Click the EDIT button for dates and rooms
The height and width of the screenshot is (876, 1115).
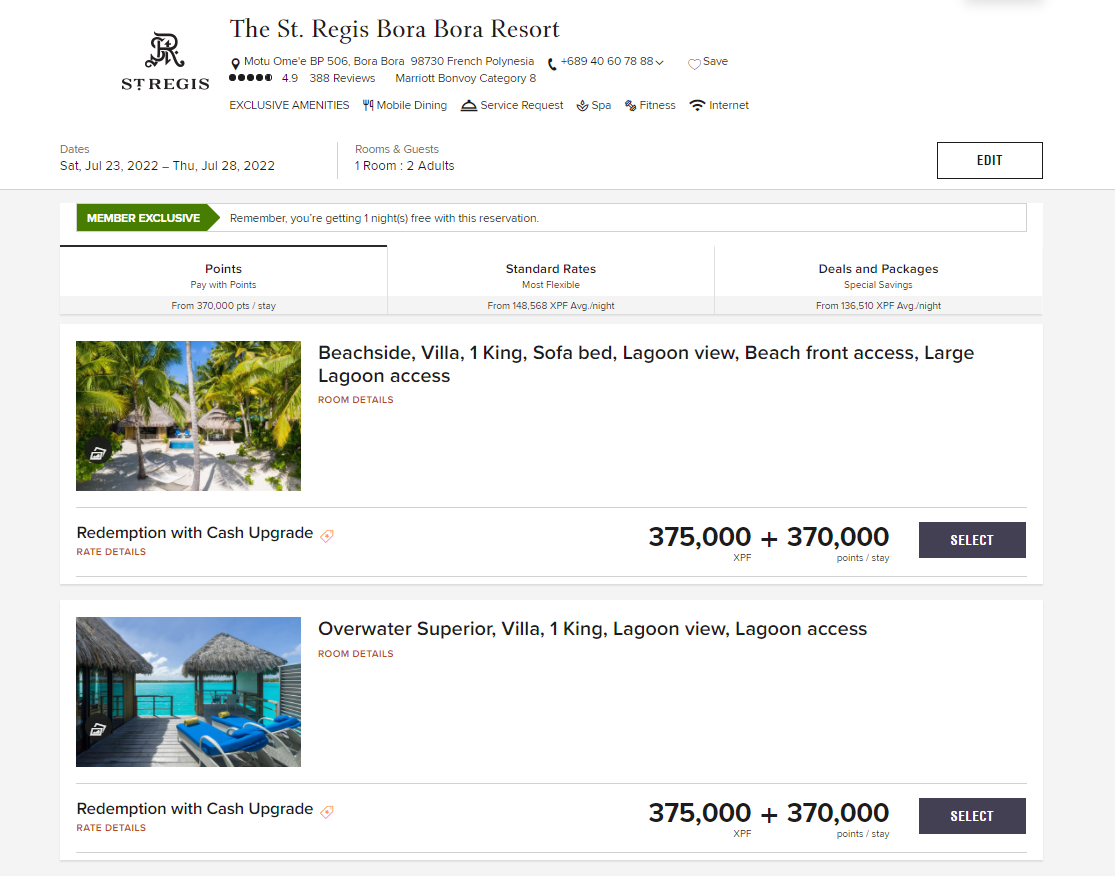(x=989, y=160)
